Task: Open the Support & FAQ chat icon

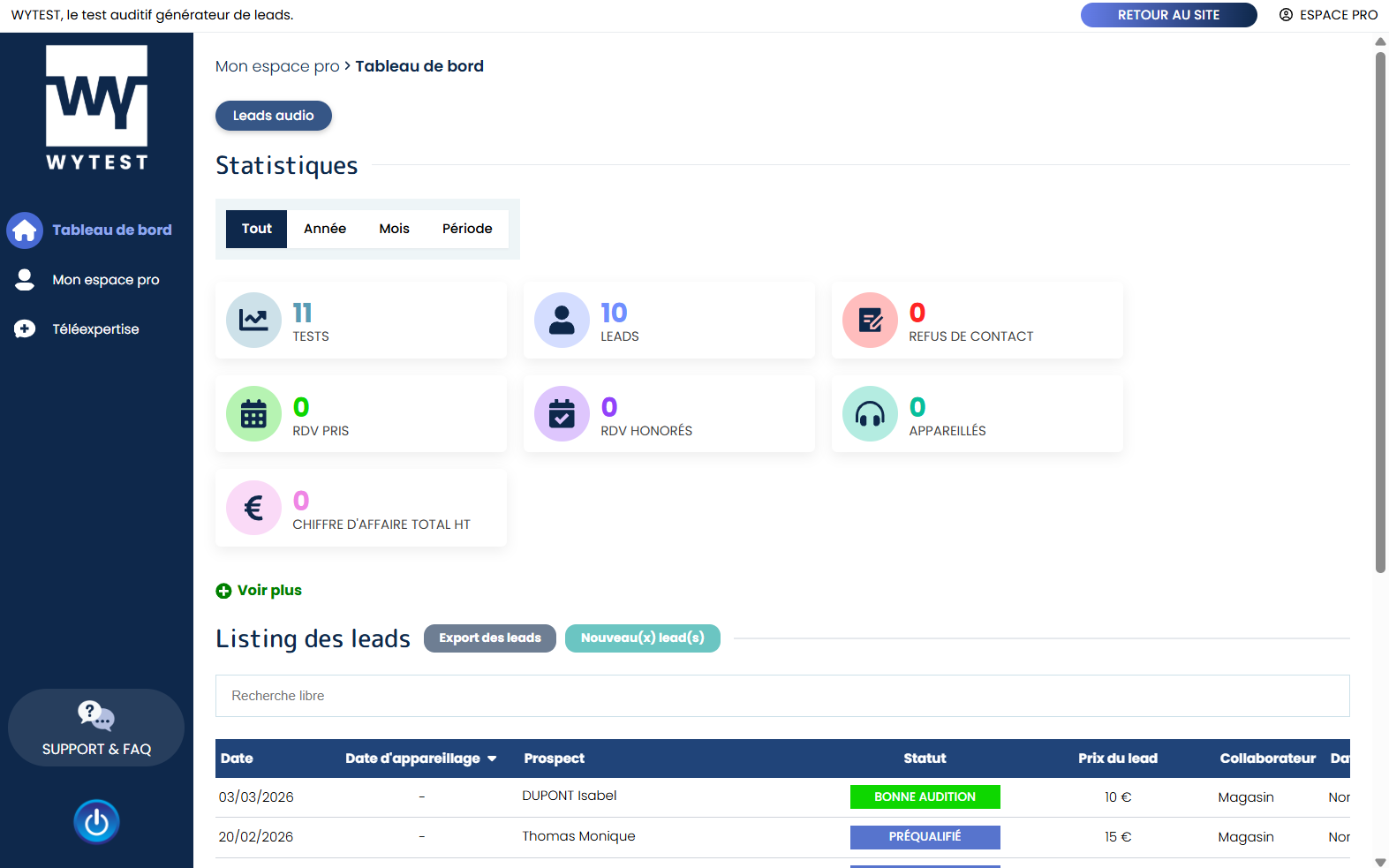Action: click(96, 715)
